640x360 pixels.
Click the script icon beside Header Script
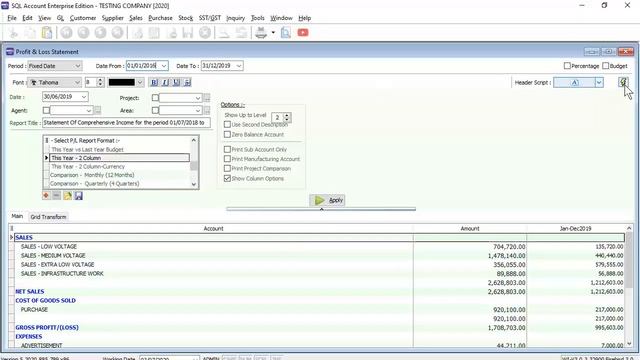[623, 82]
